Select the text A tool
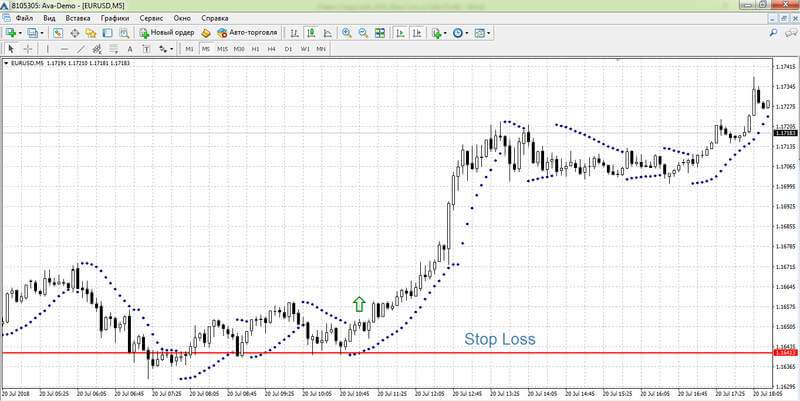Viewport: 800px width, 401px height. tap(130, 49)
